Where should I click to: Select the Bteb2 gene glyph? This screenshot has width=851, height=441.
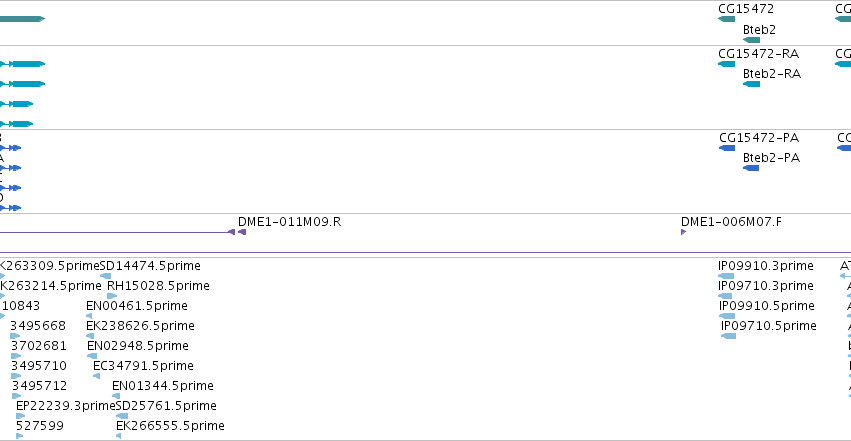[x=751, y=40]
